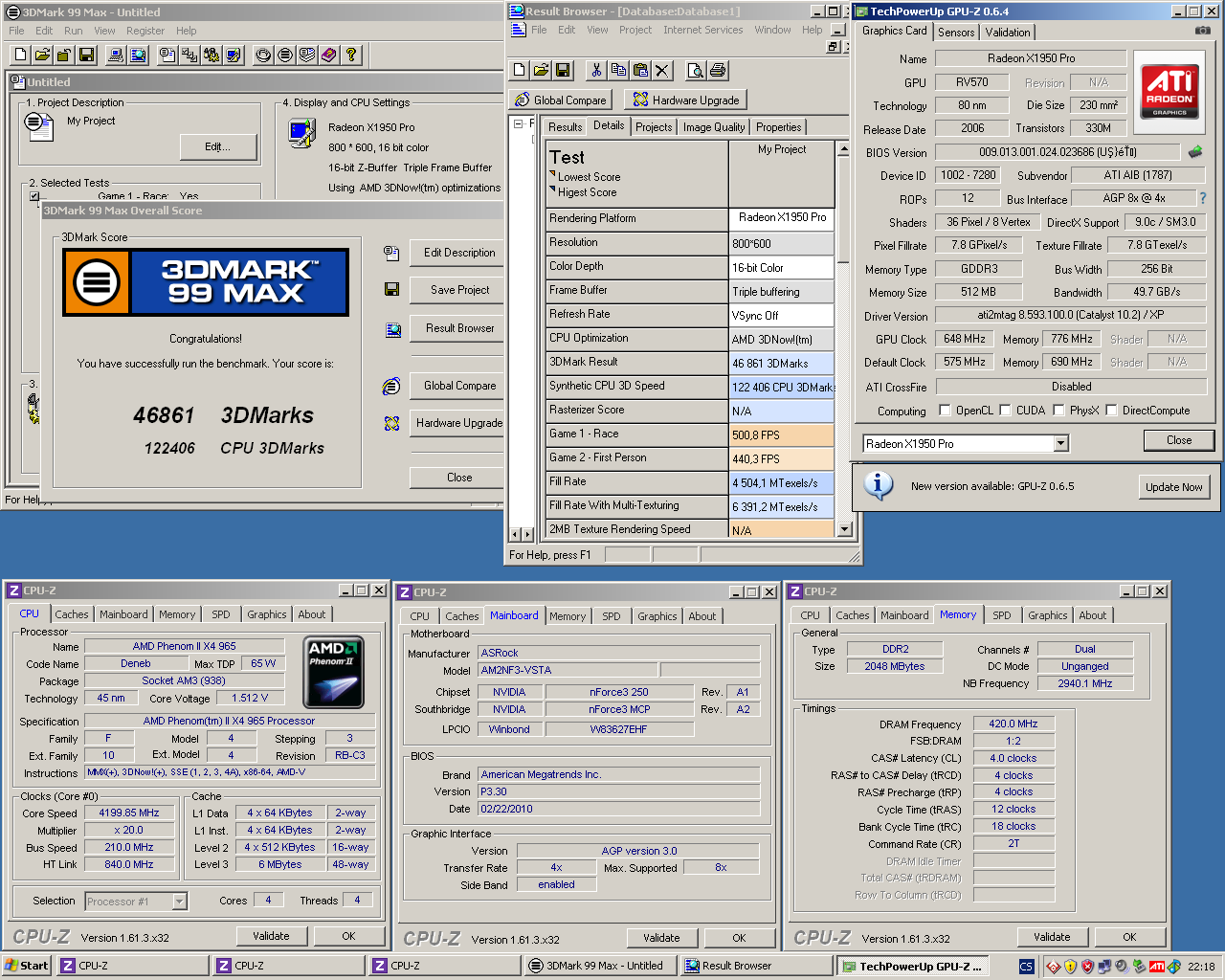This screenshot has height=980, width=1225.
Task: Click the yellow question mark help icon in 3DMark
Action: coord(351,55)
